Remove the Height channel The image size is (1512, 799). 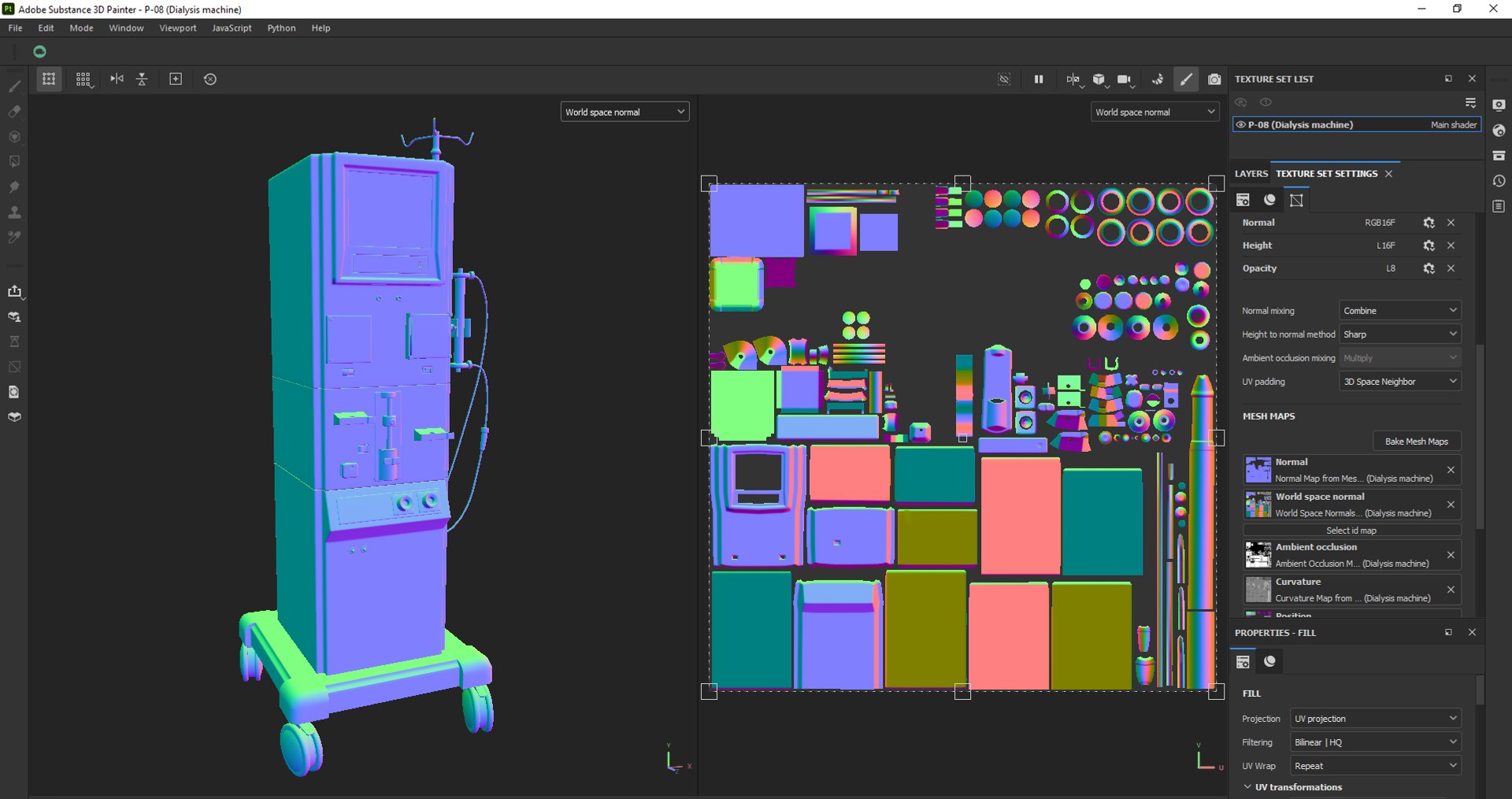[1451, 246]
